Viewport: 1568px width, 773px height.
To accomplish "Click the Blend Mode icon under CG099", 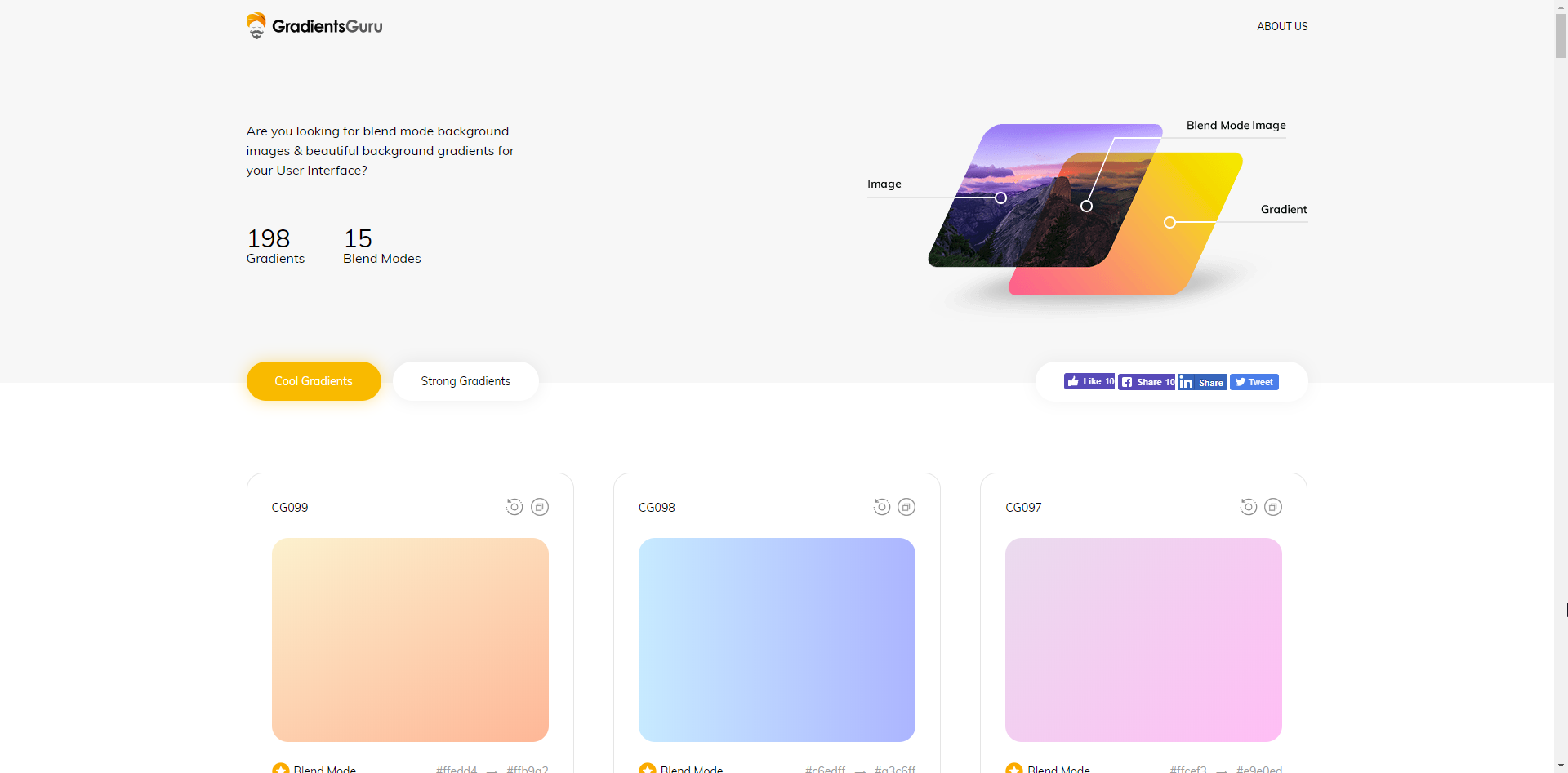I will point(280,768).
